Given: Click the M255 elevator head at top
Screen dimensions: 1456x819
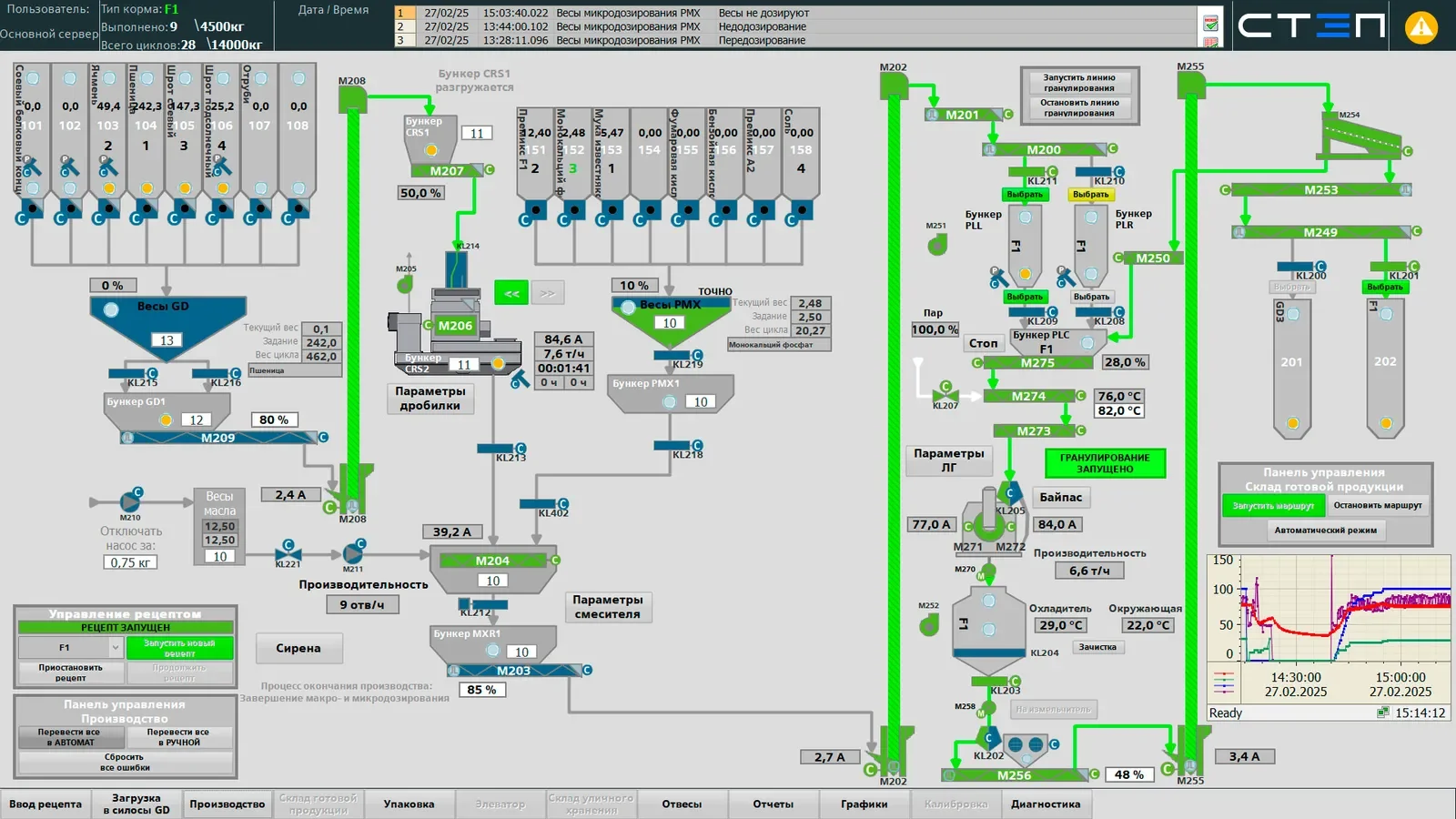Looking at the screenshot, I should tap(1190, 86).
